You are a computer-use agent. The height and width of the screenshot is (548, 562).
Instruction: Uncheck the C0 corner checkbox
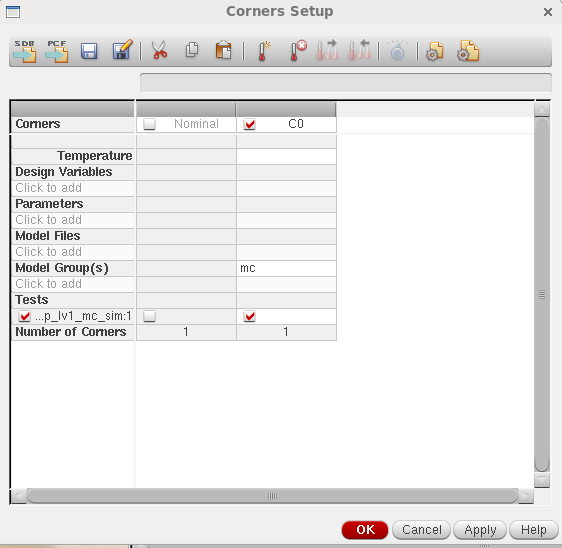[249, 124]
